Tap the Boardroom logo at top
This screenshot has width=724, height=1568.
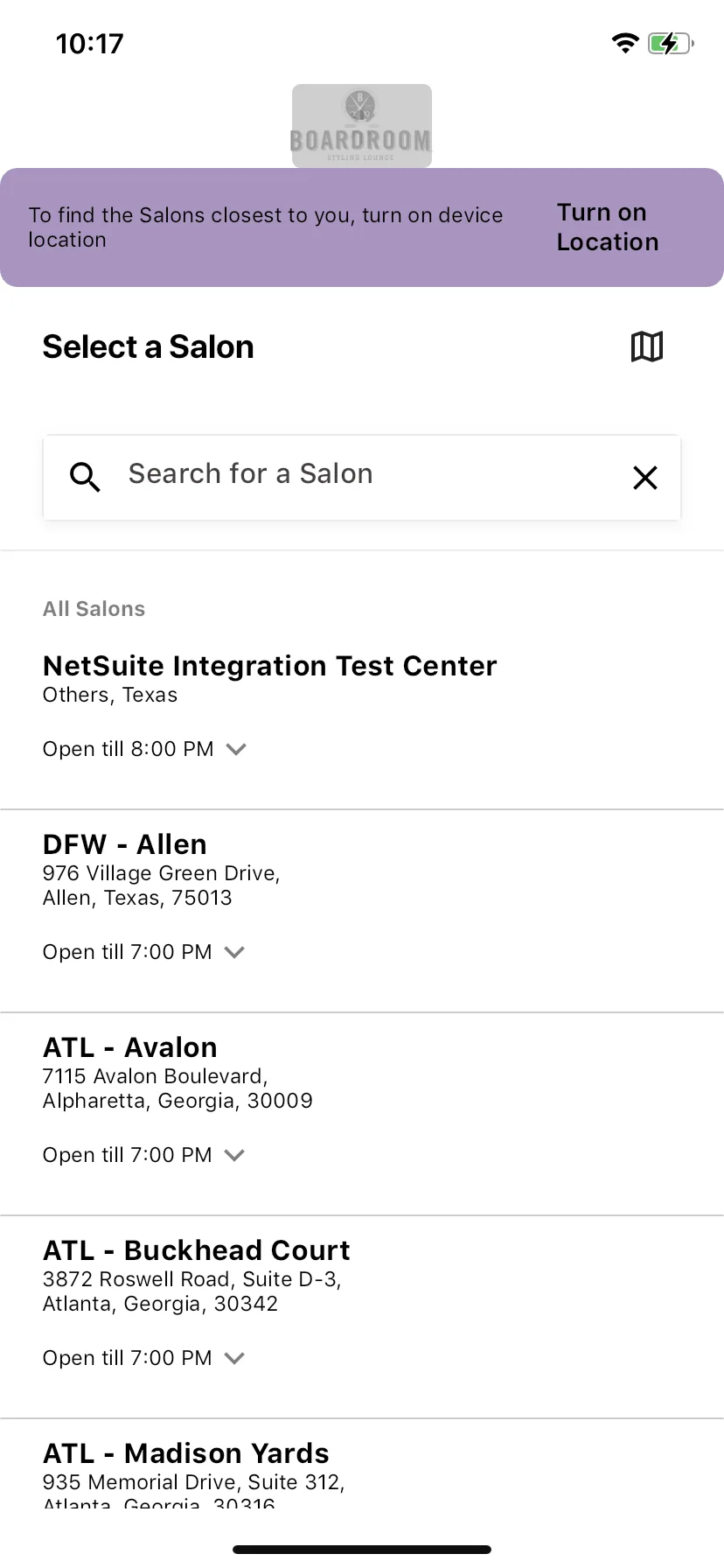[x=362, y=126]
